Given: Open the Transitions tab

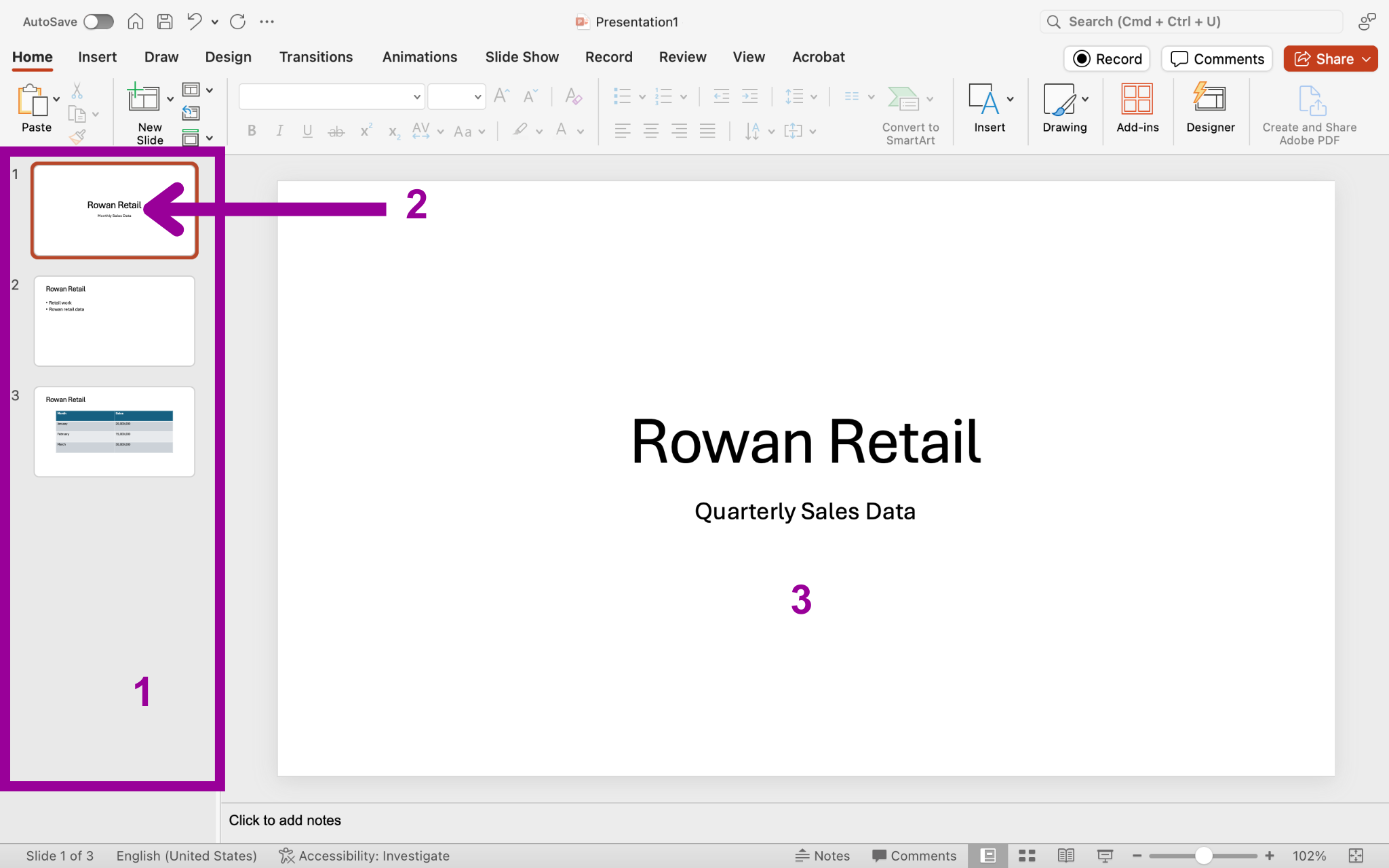Looking at the screenshot, I should pos(316,57).
